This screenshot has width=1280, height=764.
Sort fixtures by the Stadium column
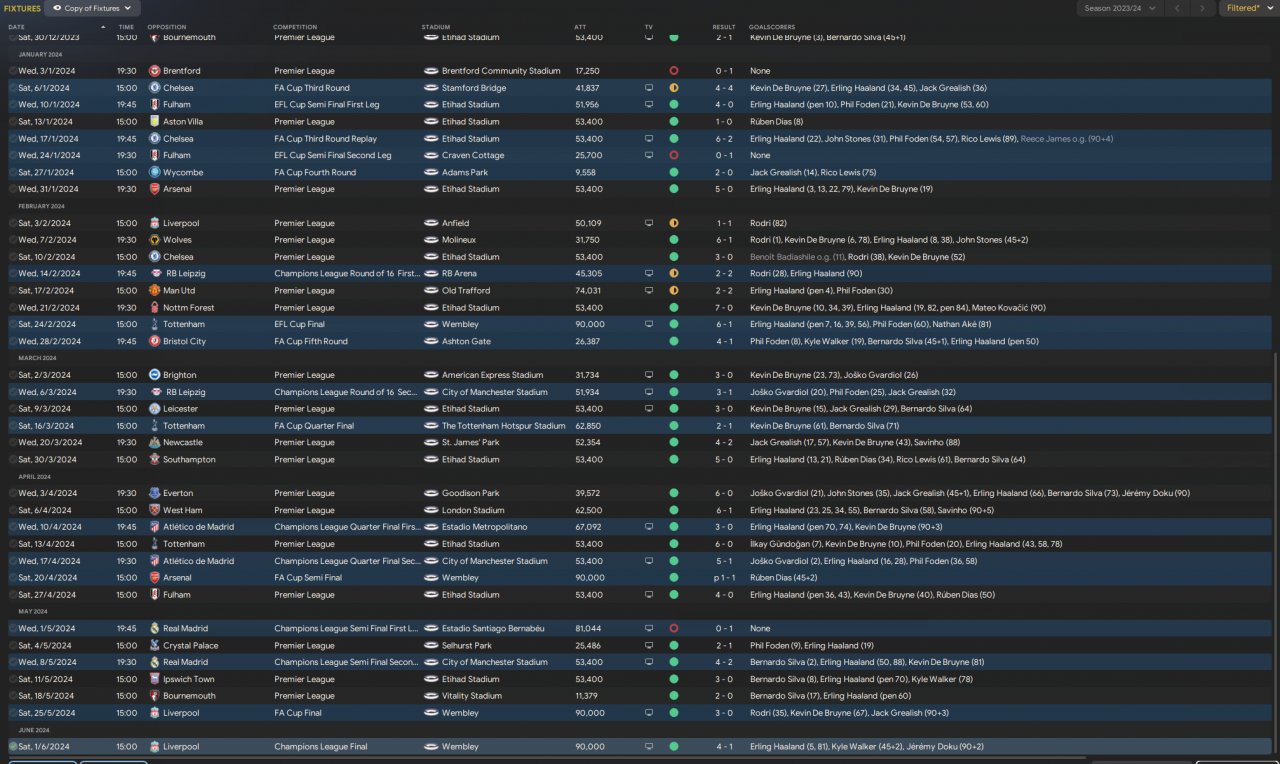(x=436, y=27)
